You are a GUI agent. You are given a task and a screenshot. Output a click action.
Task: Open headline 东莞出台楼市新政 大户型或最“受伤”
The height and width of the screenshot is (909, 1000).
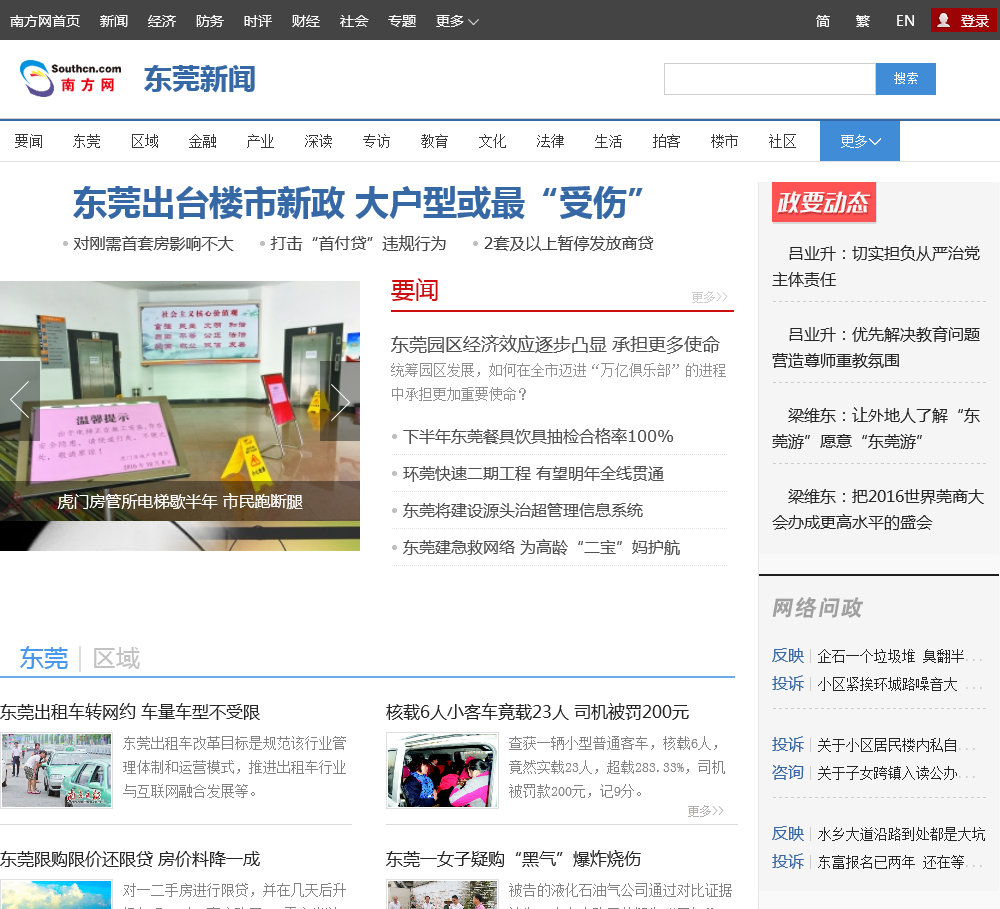[x=358, y=203]
